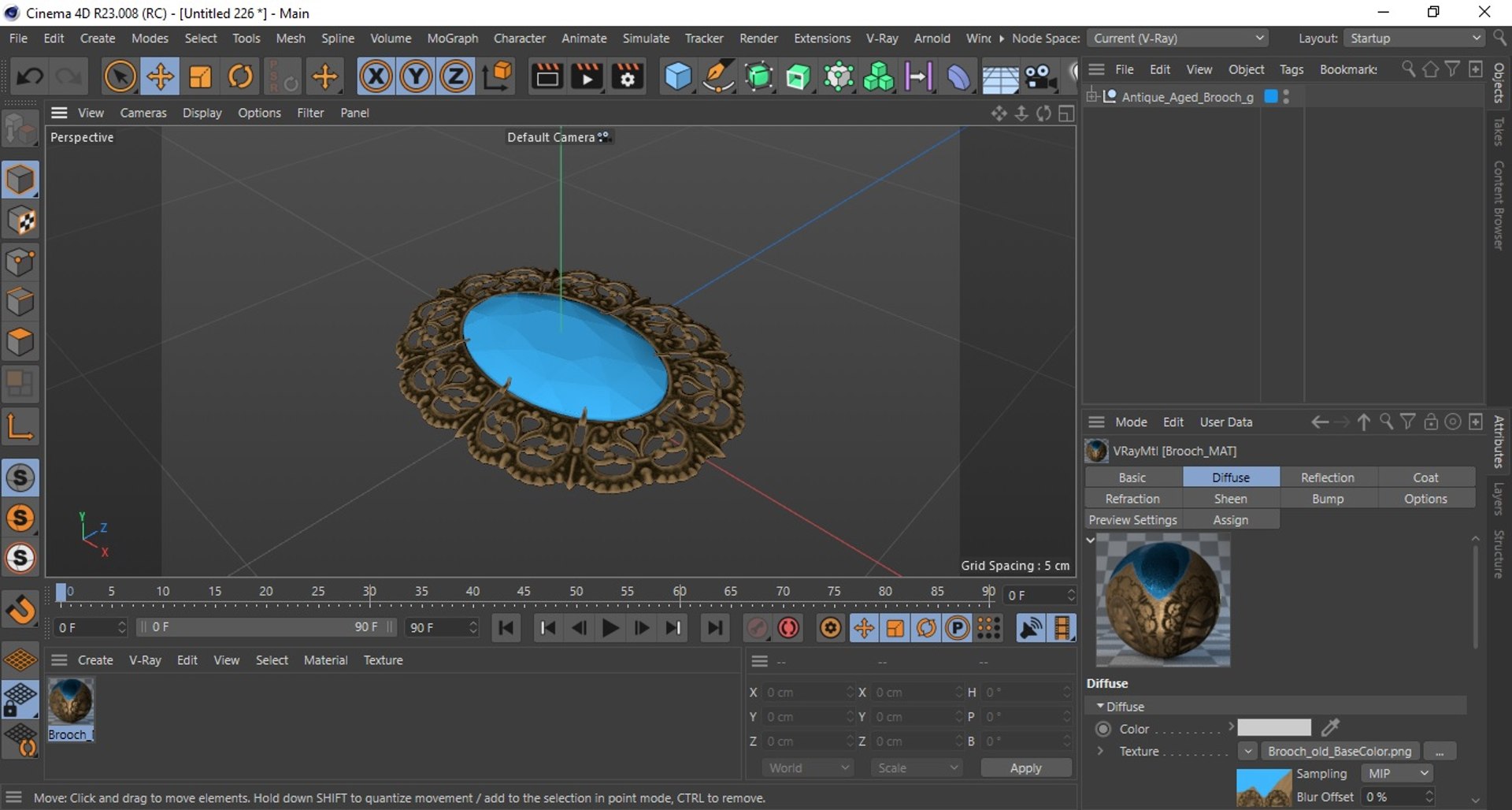Image resolution: width=1512 pixels, height=810 pixels.
Task: Switch to Texture mode in left sidebar
Action: point(20,221)
